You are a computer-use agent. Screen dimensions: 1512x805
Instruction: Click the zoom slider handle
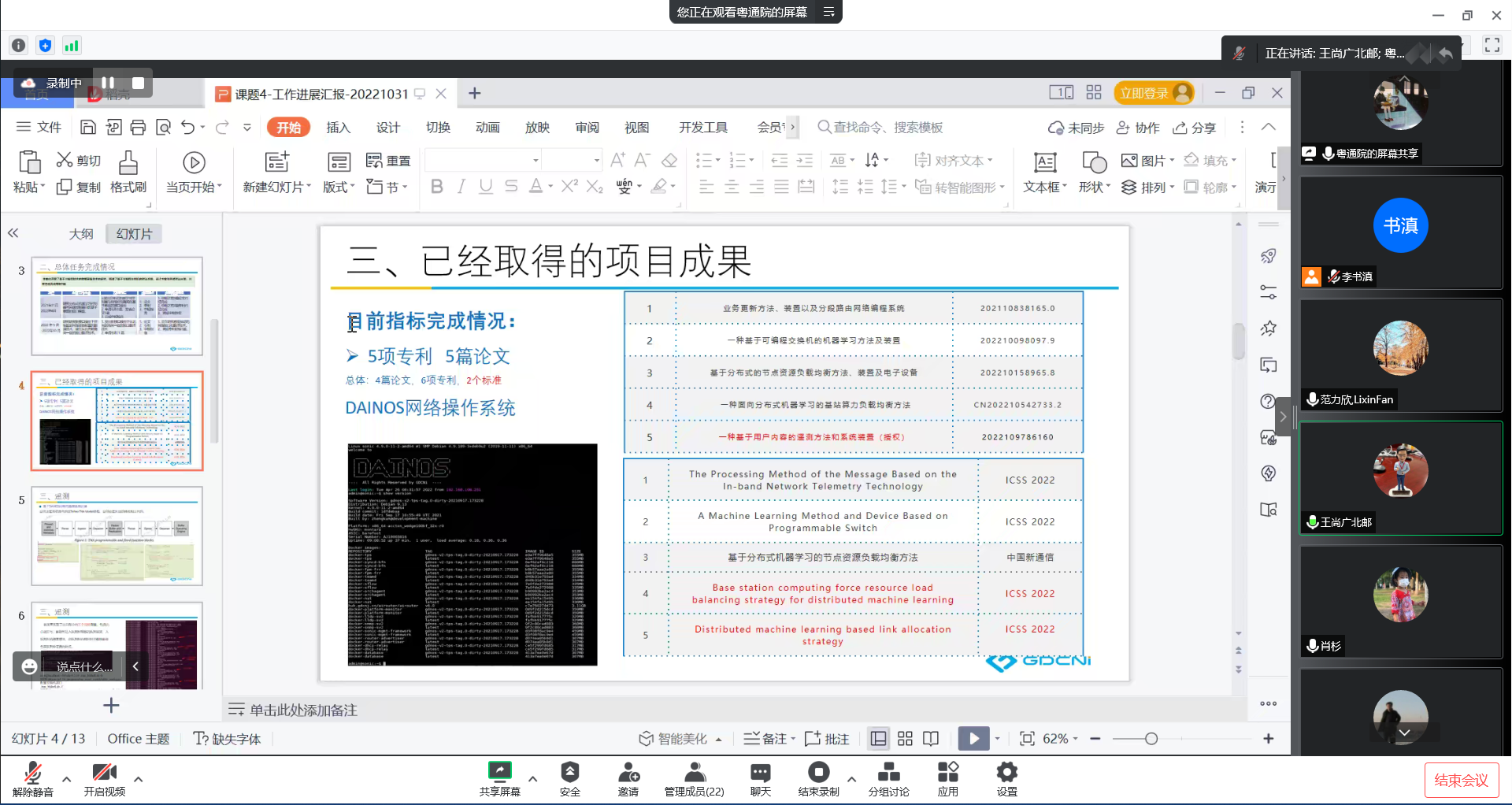(1151, 739)
